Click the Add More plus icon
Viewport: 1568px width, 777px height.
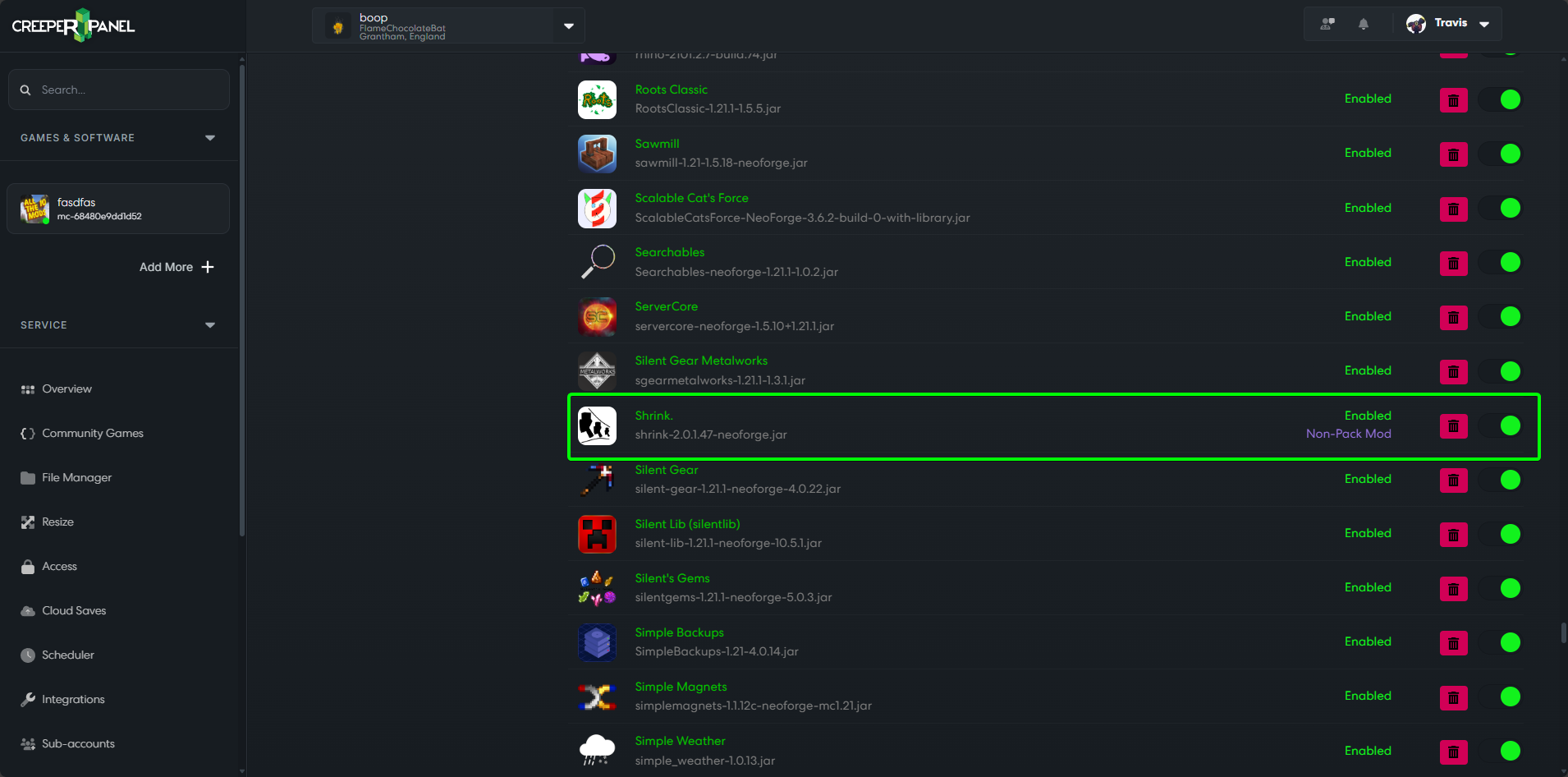click(x=208, y=267)
